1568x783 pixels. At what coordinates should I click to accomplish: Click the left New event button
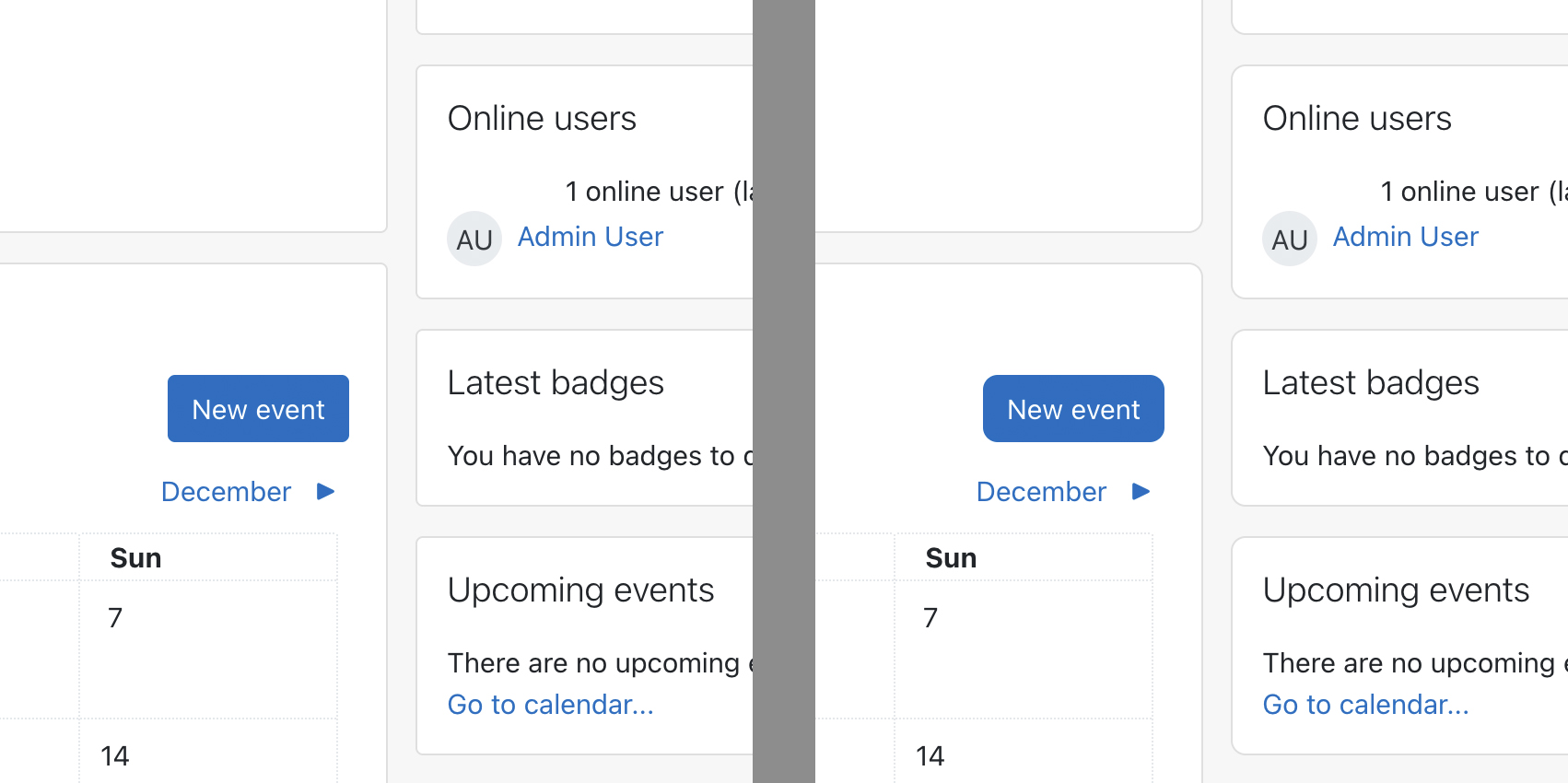tap(258, 408)
